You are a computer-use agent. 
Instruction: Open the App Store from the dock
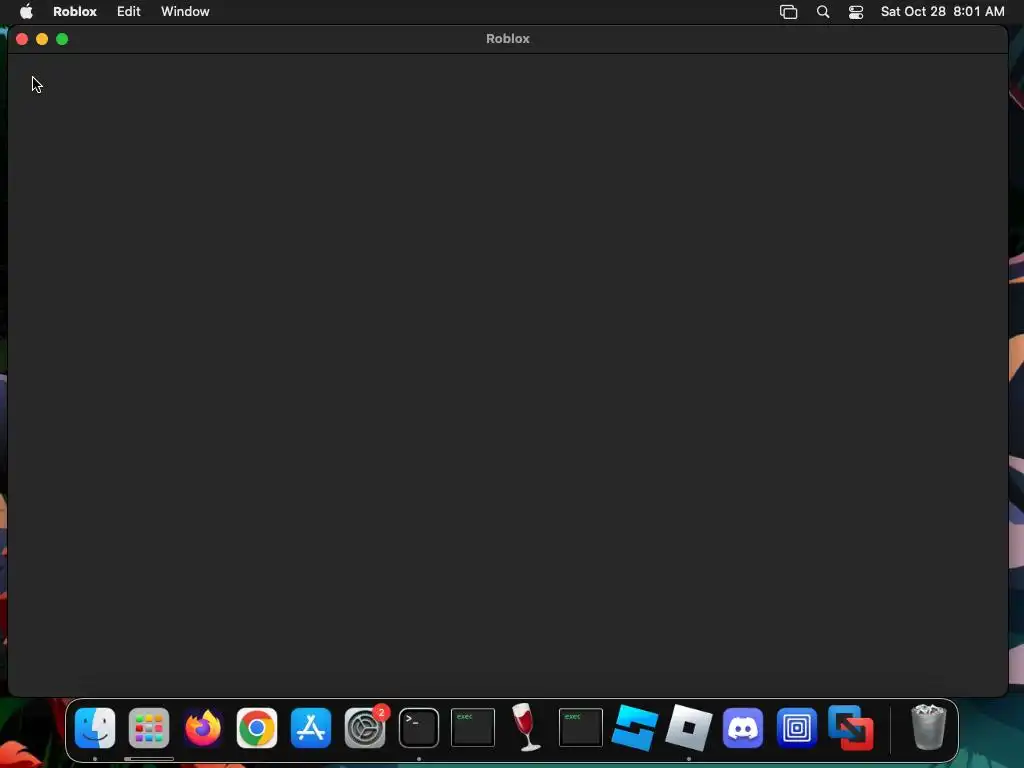[311, 728]
